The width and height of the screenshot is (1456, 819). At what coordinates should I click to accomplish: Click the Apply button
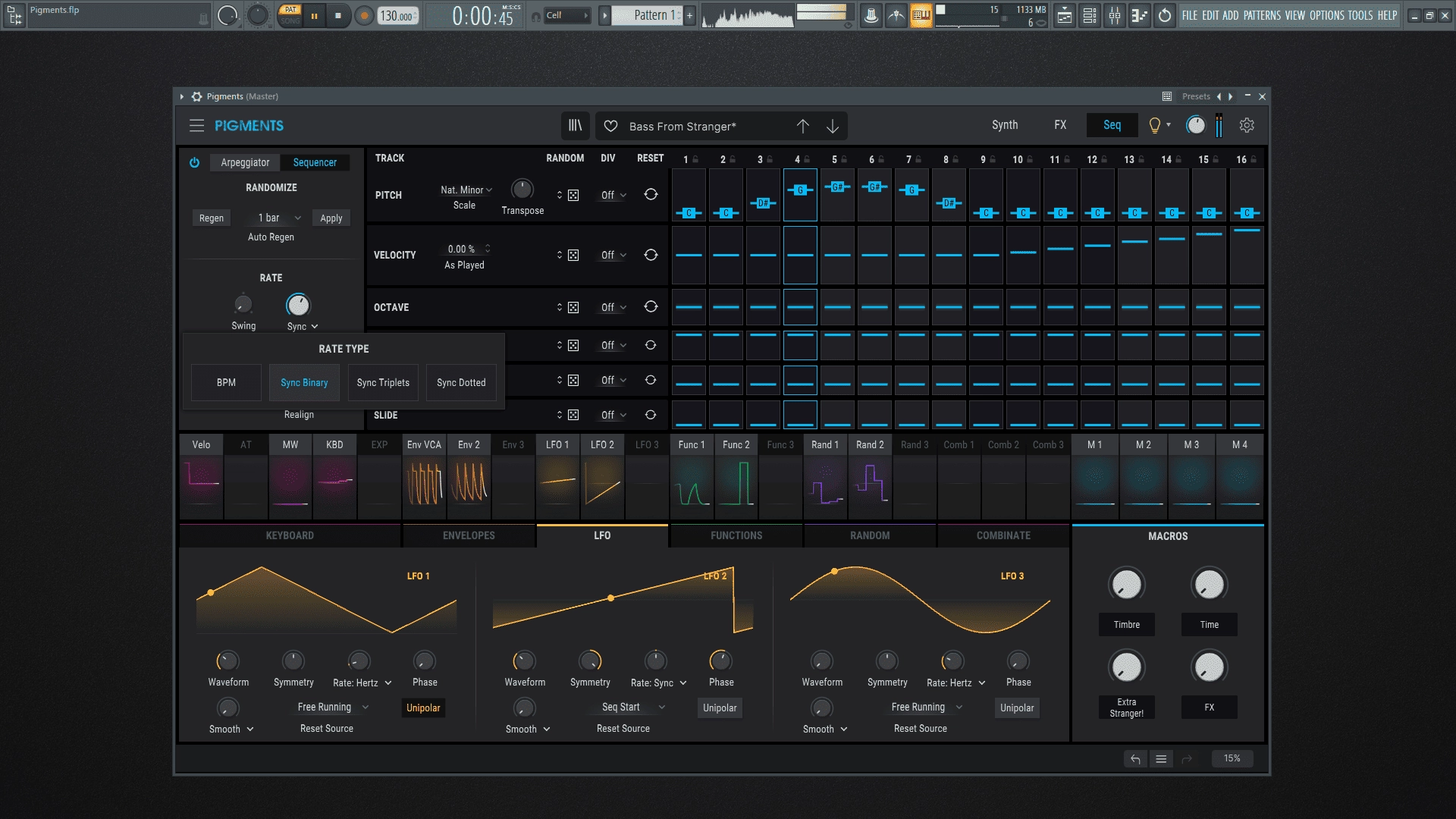331,218
